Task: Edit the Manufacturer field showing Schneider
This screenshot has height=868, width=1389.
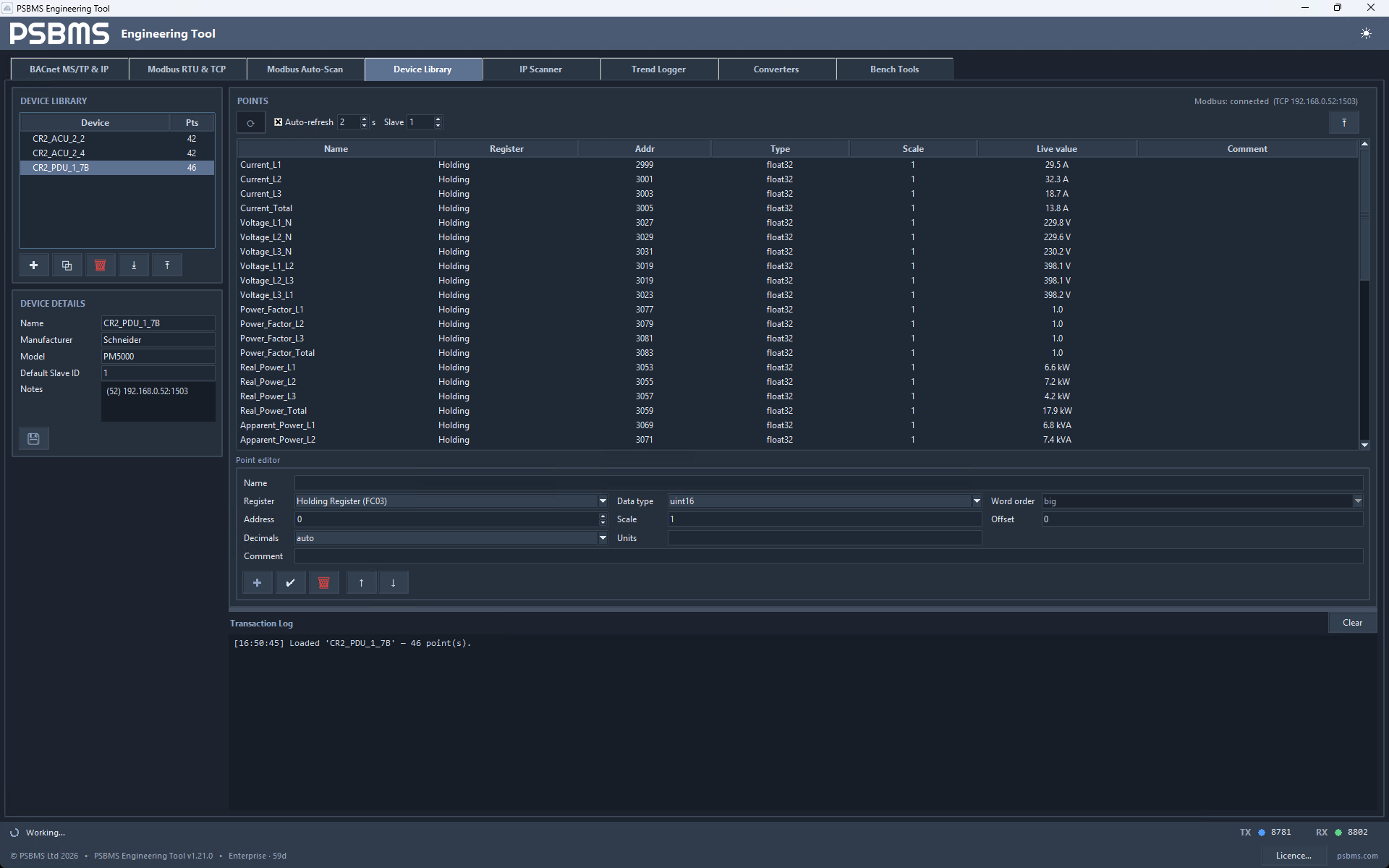Action: [x=158, y=340]
